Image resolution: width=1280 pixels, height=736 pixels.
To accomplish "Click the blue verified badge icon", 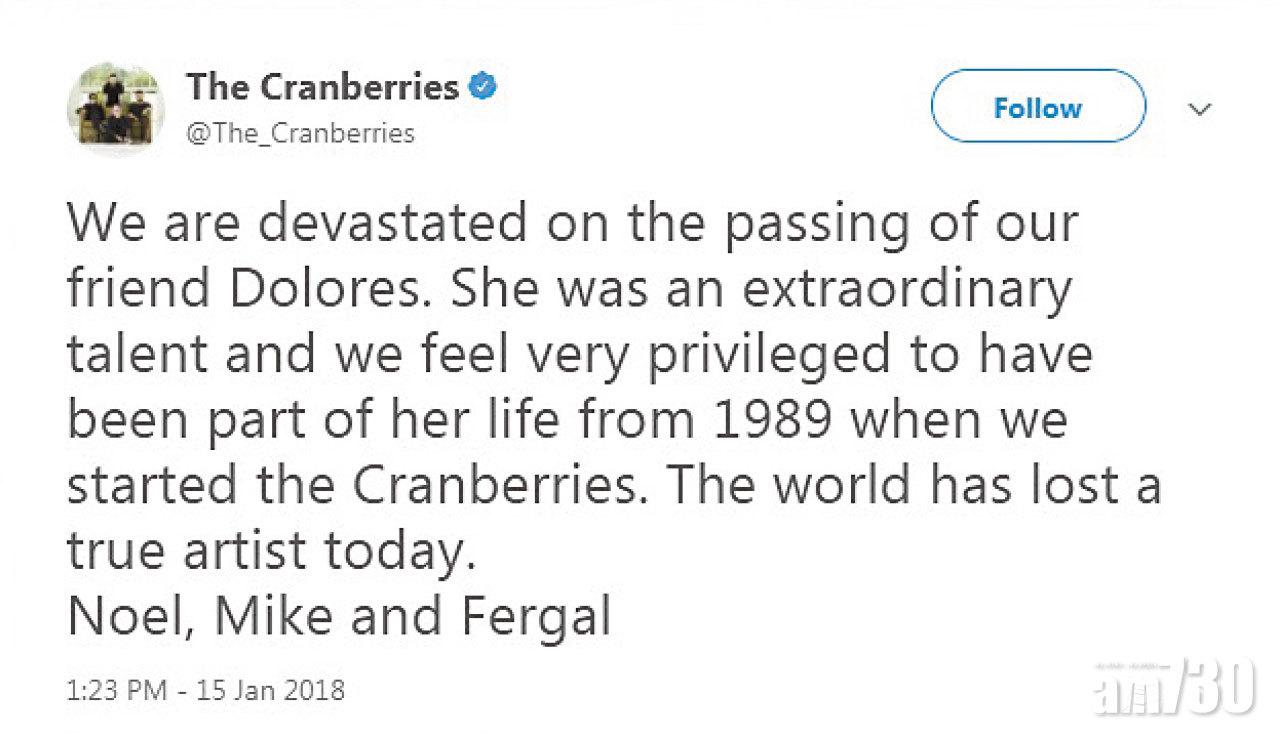I will (x=484, y=88).
